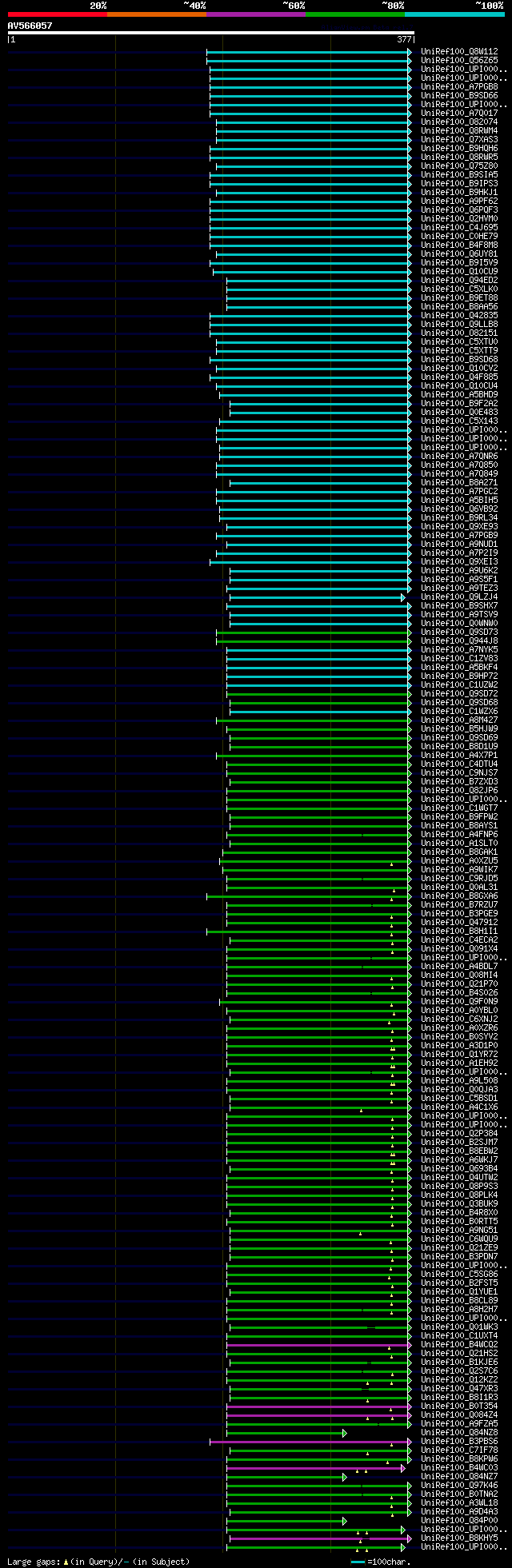Click the =100char. scale legend
Screen dimensions: 512x1568
point(381,1562)
